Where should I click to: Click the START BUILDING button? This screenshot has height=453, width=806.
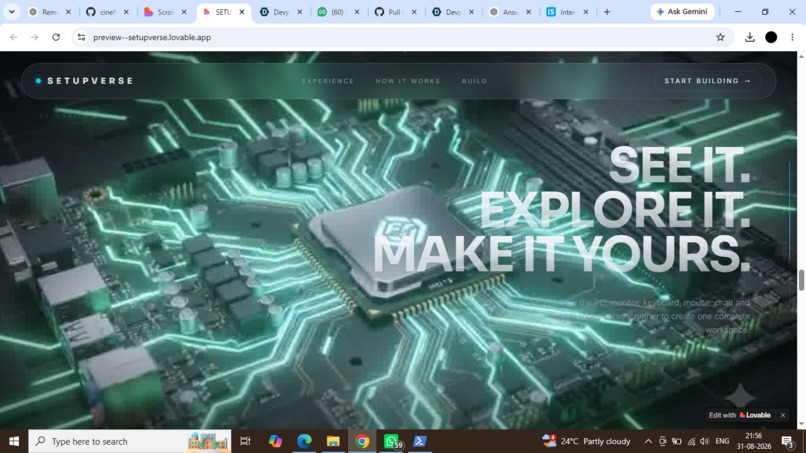point(707,81)
